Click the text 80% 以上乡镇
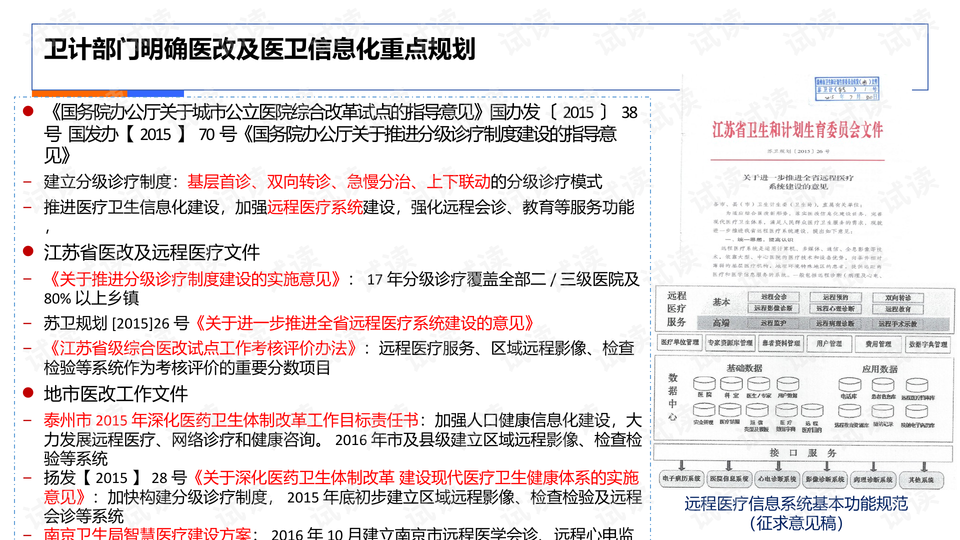960x540 pixels. tap(91, 298)
